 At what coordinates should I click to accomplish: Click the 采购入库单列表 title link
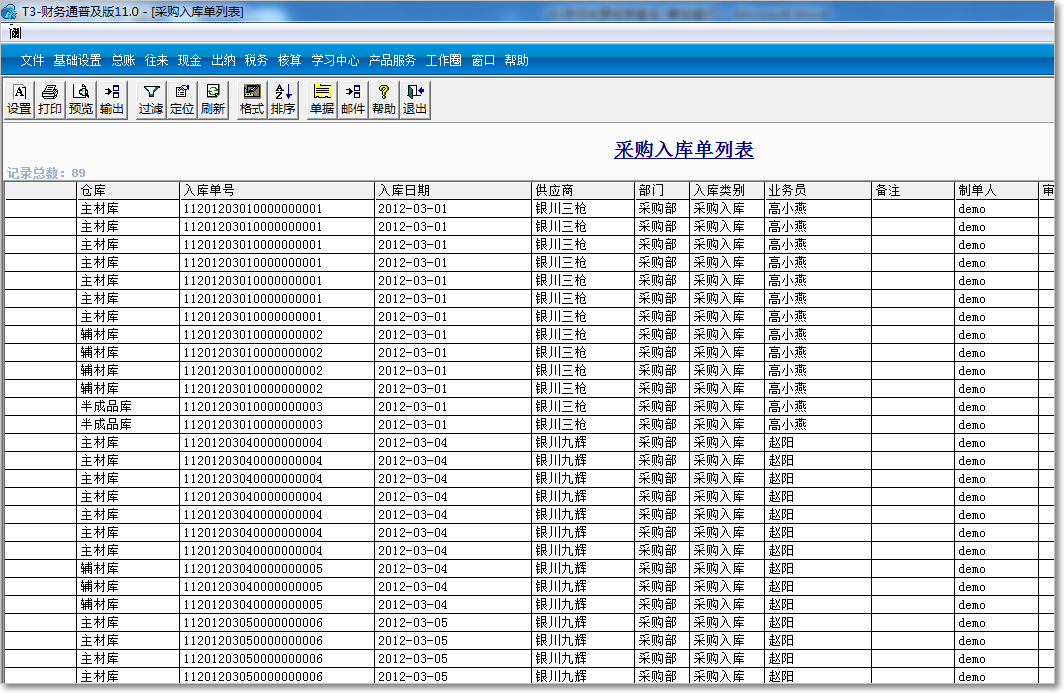683,150
